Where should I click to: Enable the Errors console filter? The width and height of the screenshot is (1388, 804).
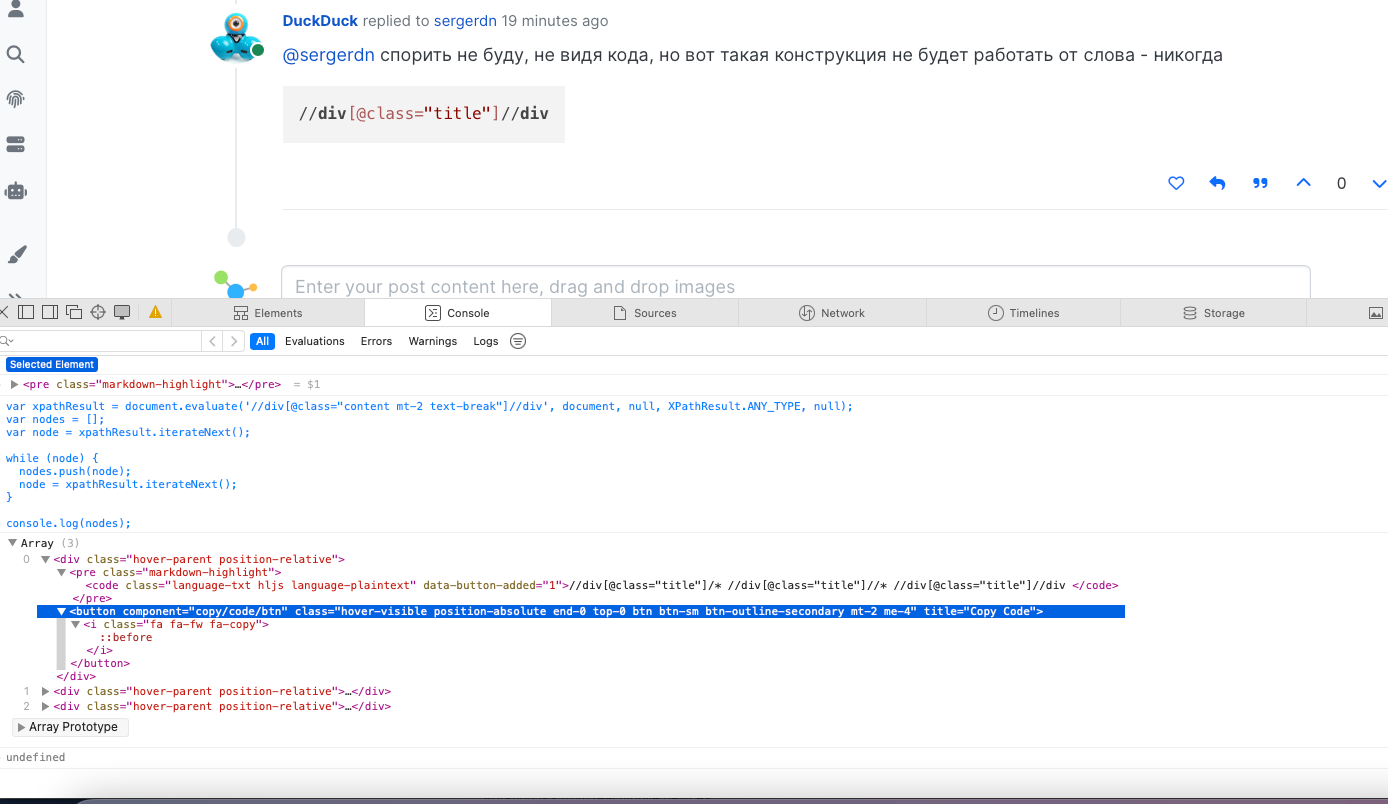tap(376, 341)
